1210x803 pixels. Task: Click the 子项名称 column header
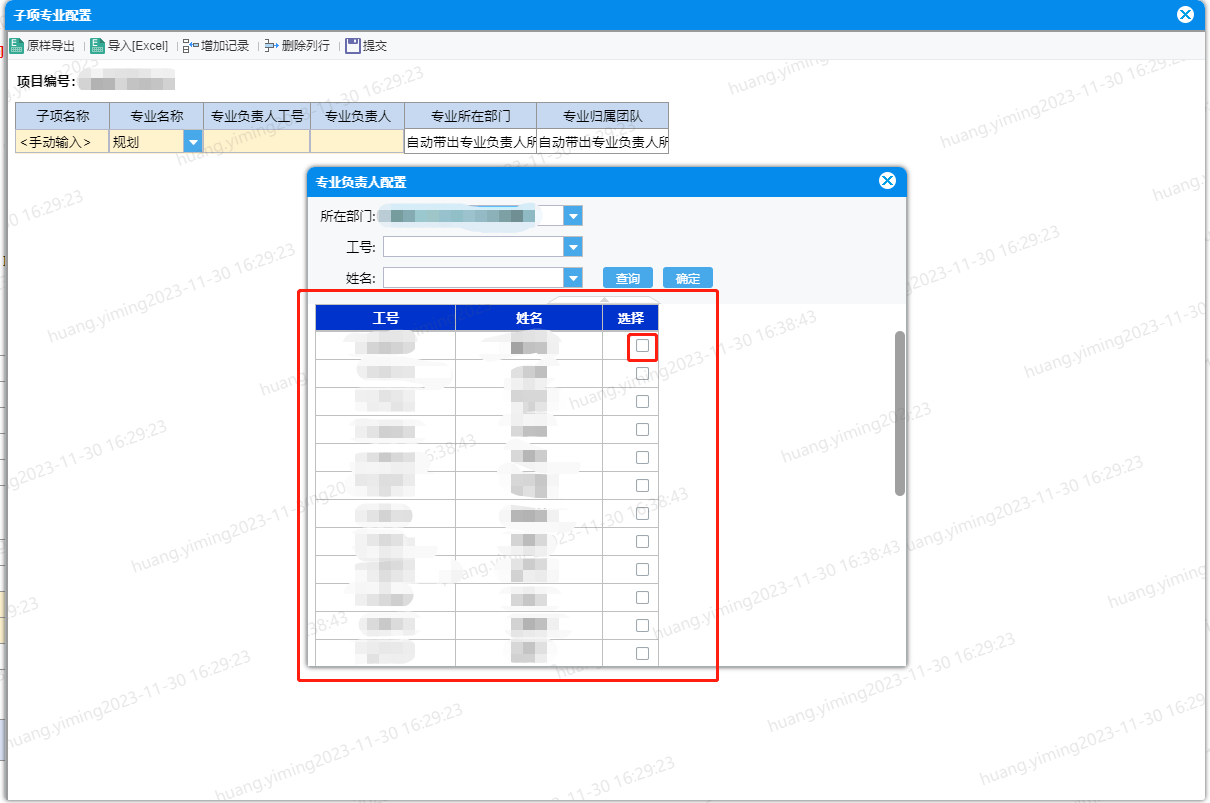[62, 116]
